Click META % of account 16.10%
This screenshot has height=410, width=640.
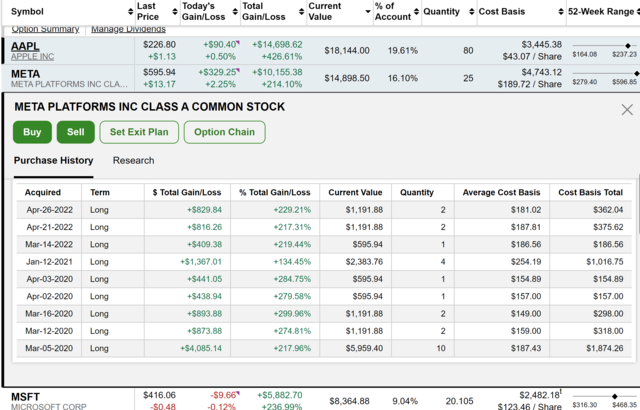402,78
